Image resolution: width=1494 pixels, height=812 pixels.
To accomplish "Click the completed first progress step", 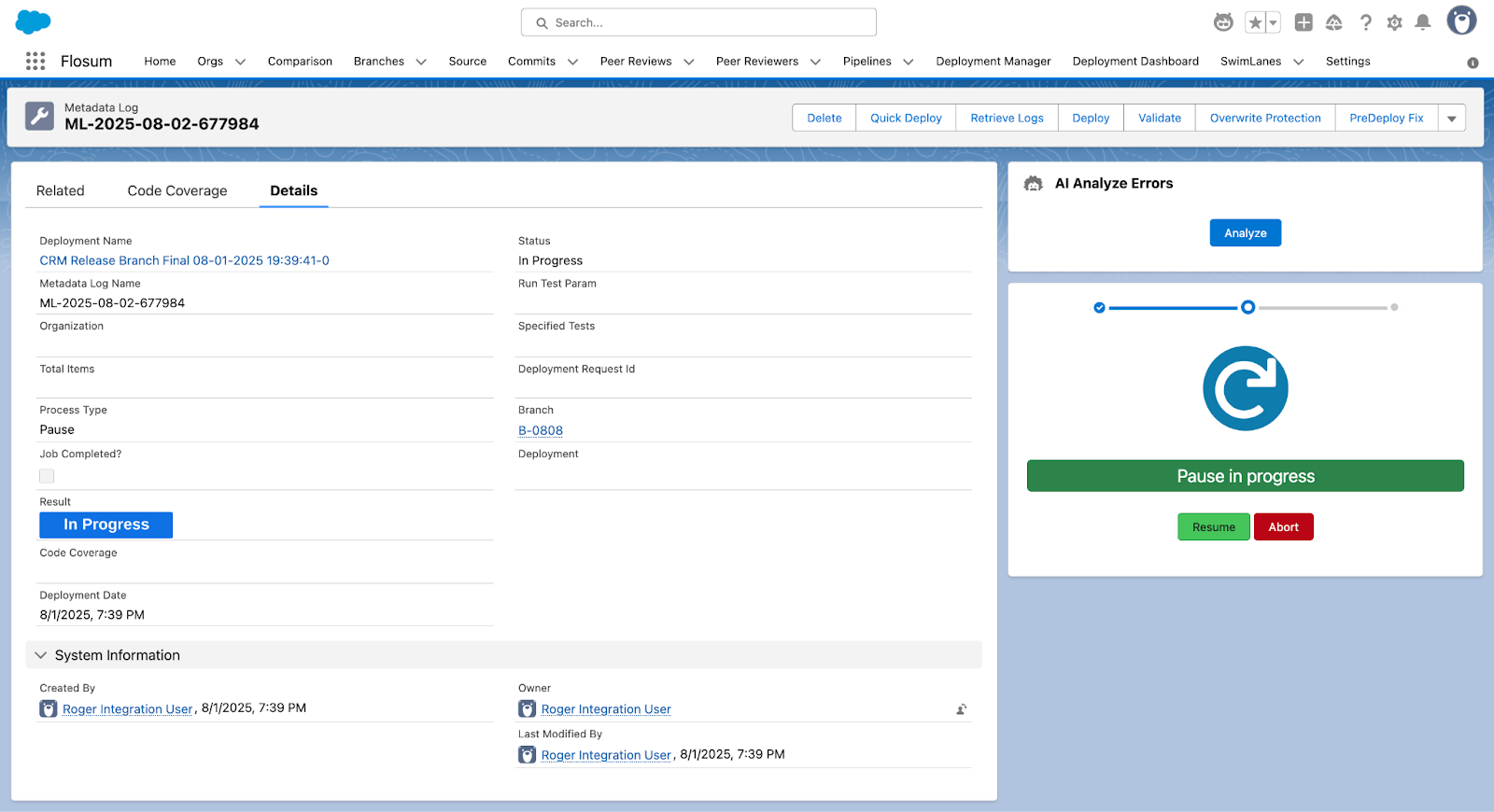I will coord(1099,308).
